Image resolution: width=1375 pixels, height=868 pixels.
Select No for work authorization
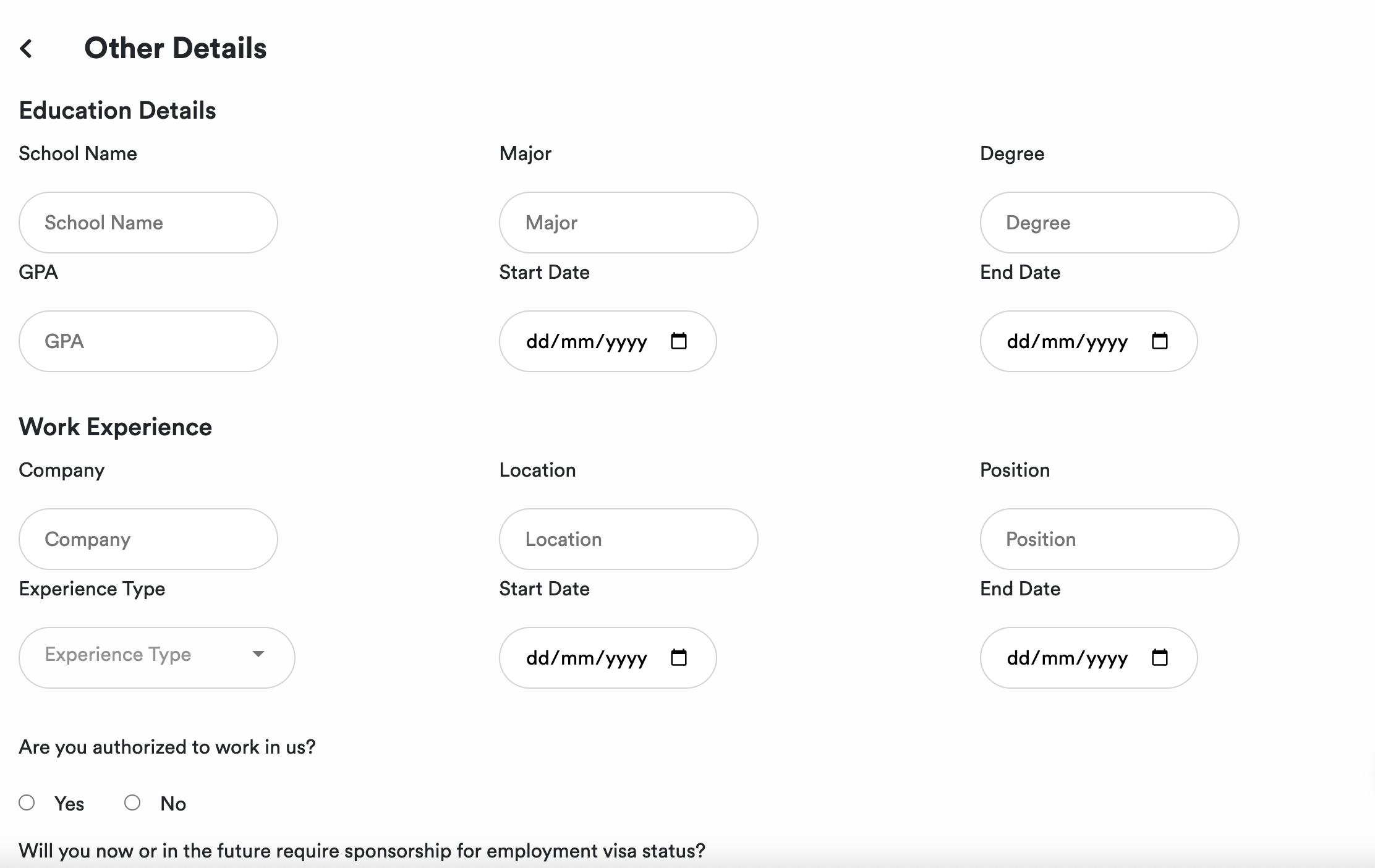(131, 802)
